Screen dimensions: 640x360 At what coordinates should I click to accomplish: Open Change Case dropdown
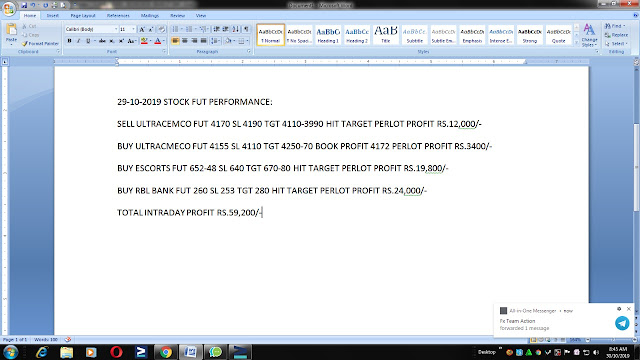click(x=131, y=41)
